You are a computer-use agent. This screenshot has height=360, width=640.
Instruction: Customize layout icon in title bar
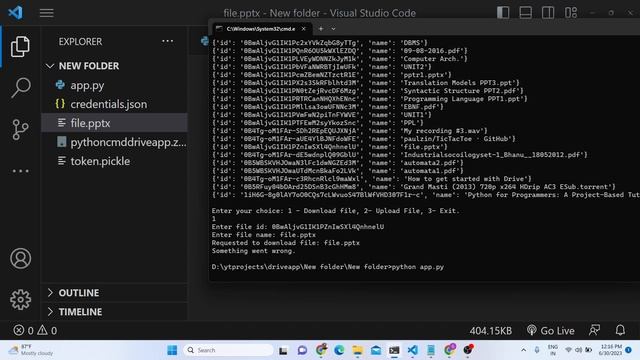click(571, 13)
